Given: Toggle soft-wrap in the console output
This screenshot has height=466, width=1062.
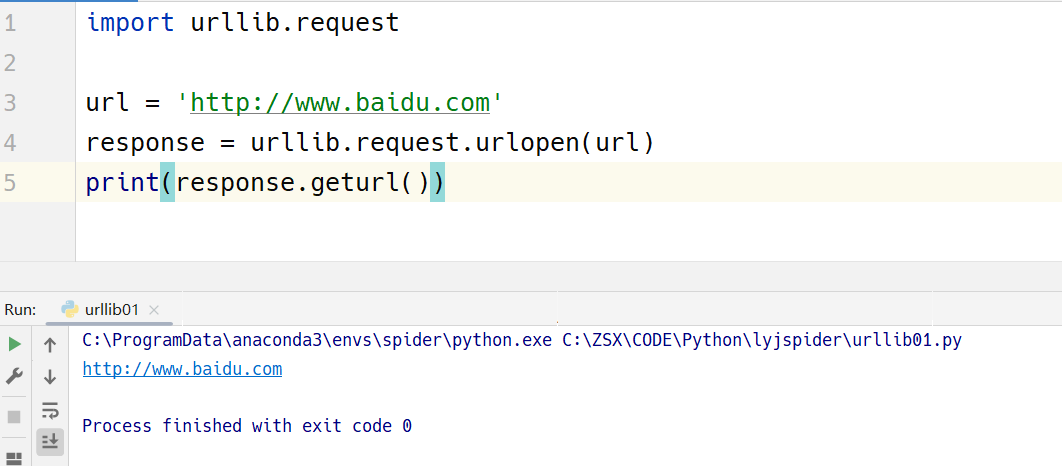Looking at the screenshot, I should pos(50,410).
